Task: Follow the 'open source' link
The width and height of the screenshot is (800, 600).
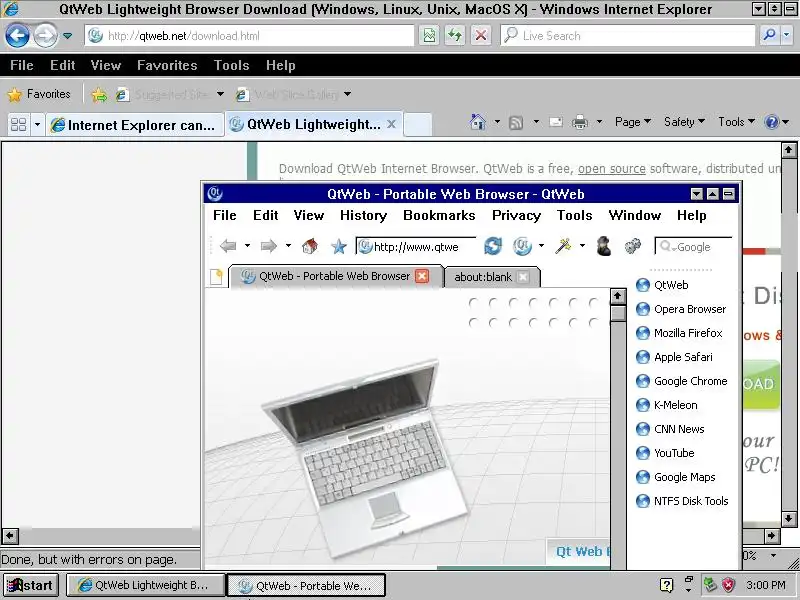Action: tap(612, 168)
